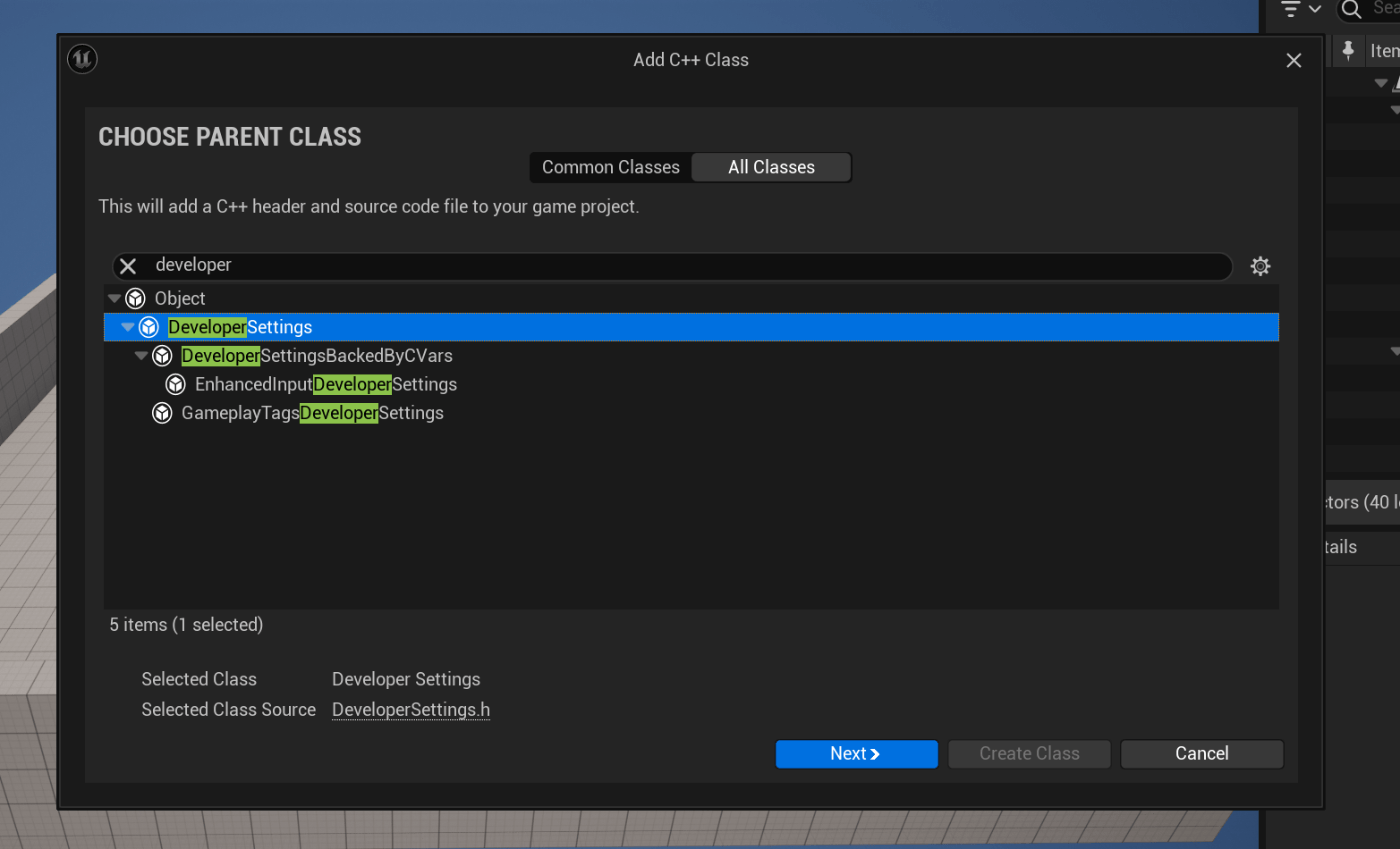
Task: Open the Outliner filter icon dropdown
Action: (1301, 9)
